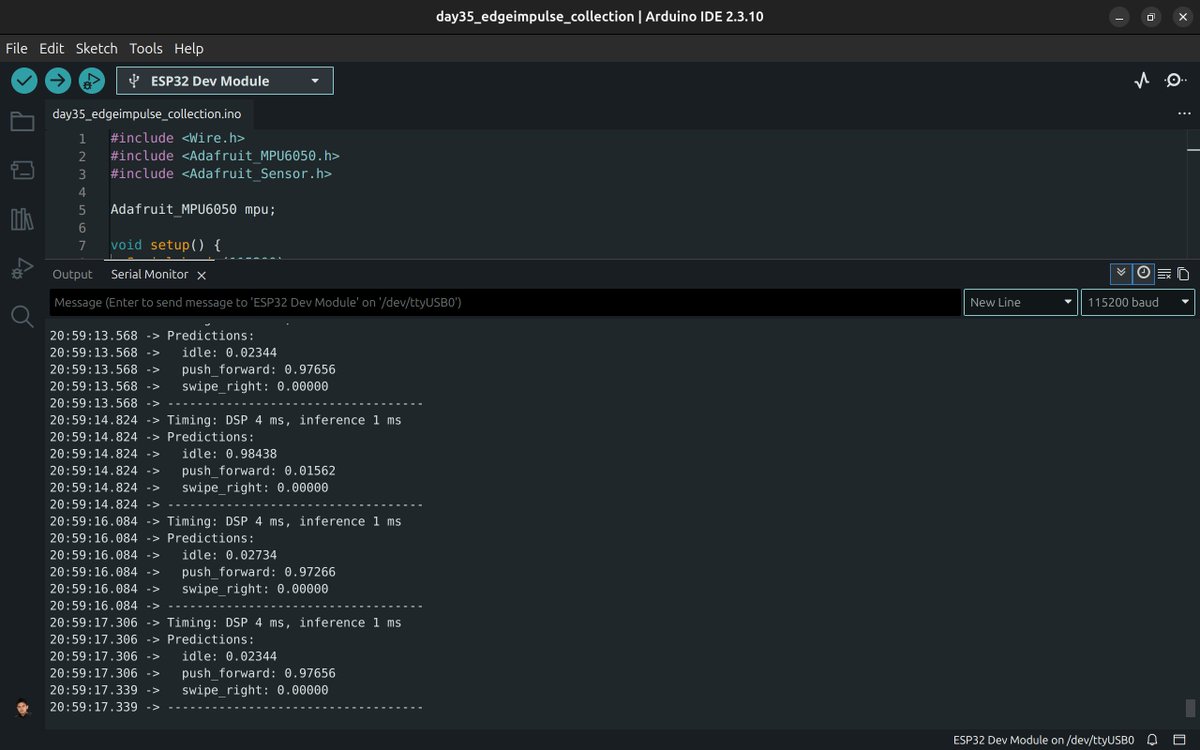Open the Debug panel in sidebar
Viewport: 1200px width, 750px height.
(x=22, y=268)
